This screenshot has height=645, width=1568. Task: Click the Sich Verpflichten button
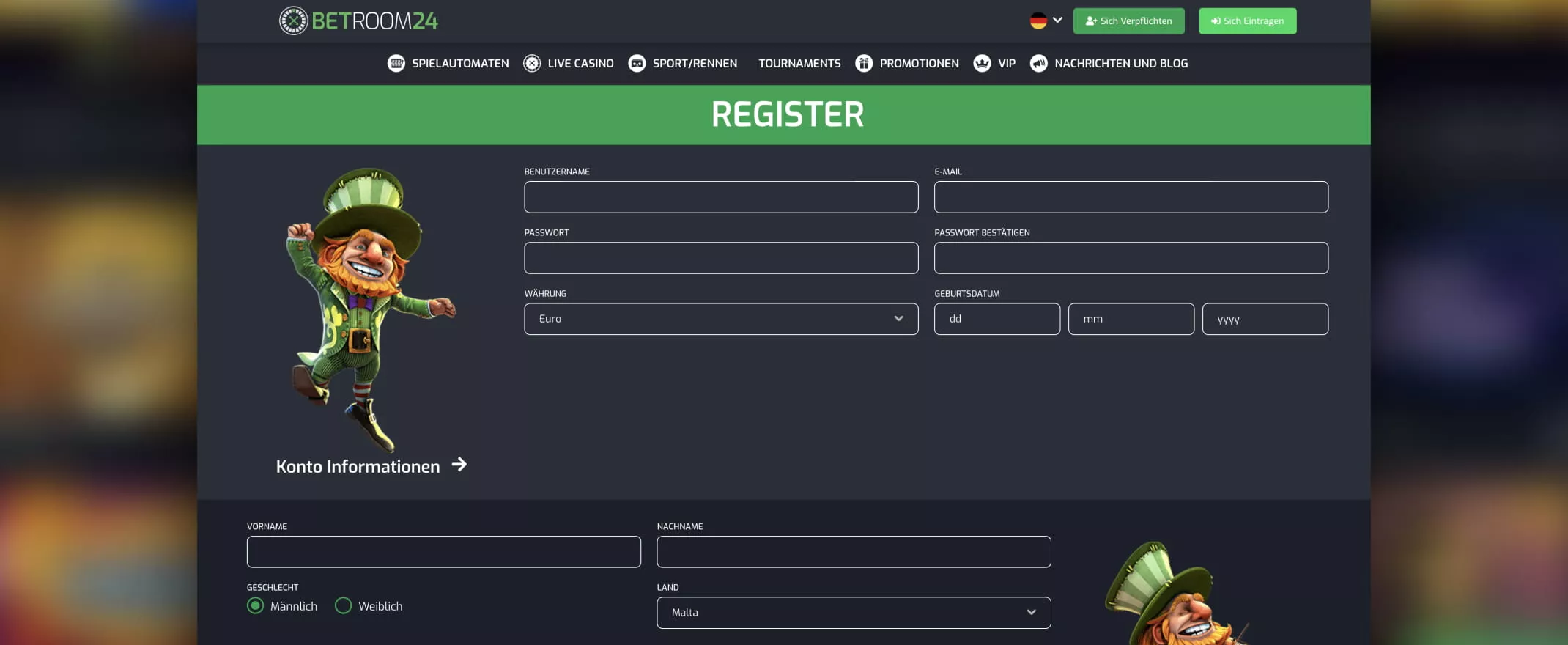pyautogui.click(x=1128, y=21)
